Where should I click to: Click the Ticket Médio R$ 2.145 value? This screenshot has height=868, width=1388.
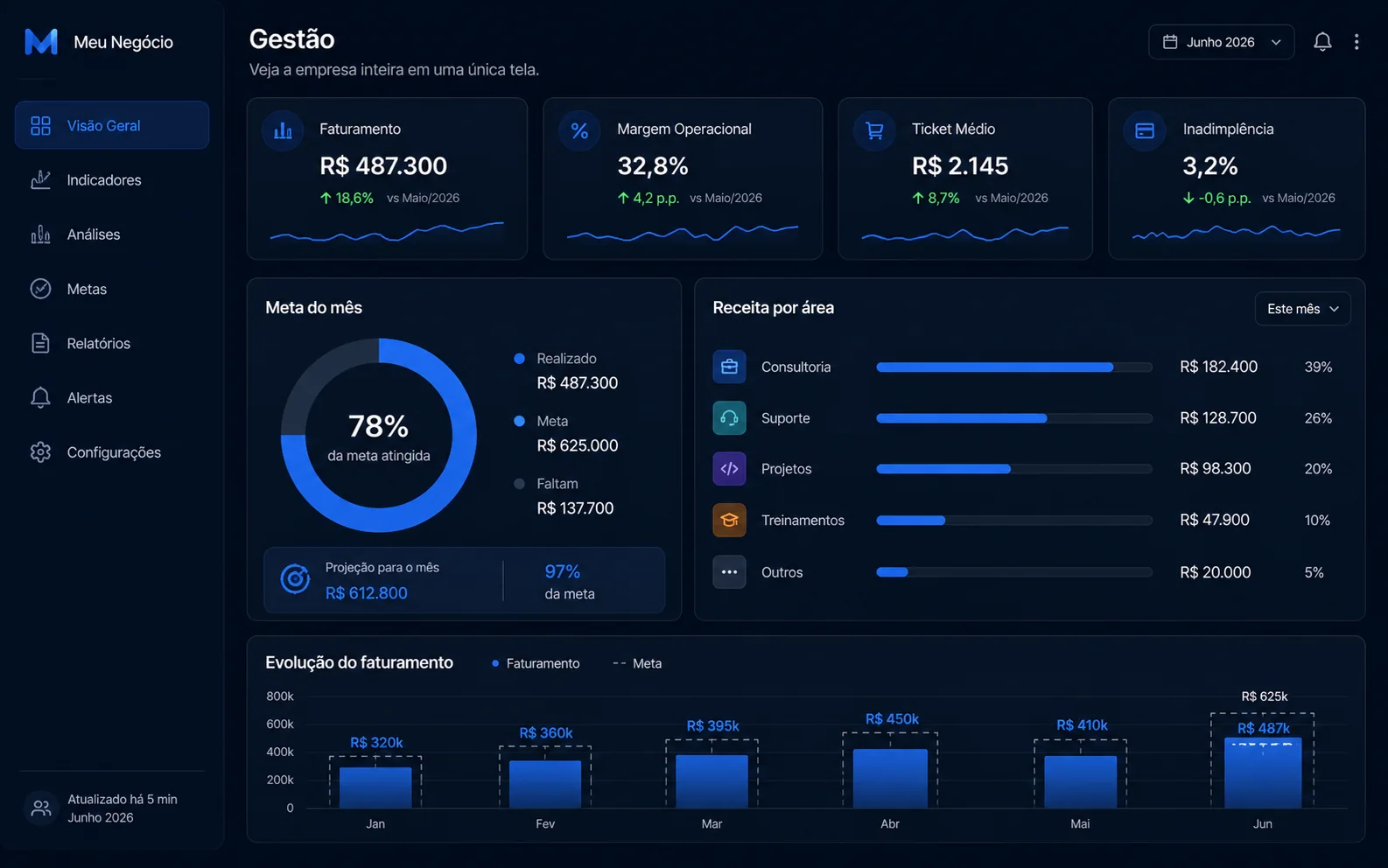(960, 165)
